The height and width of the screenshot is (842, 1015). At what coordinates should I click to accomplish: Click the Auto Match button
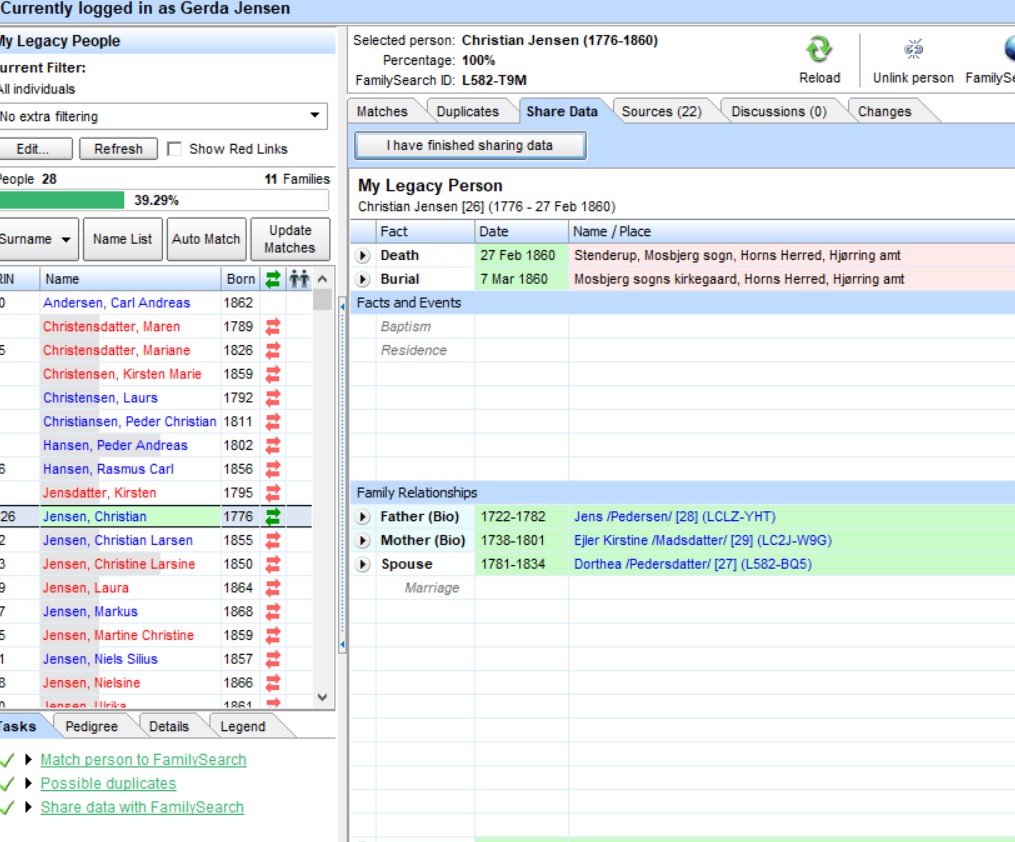click(x=206, y=239)
